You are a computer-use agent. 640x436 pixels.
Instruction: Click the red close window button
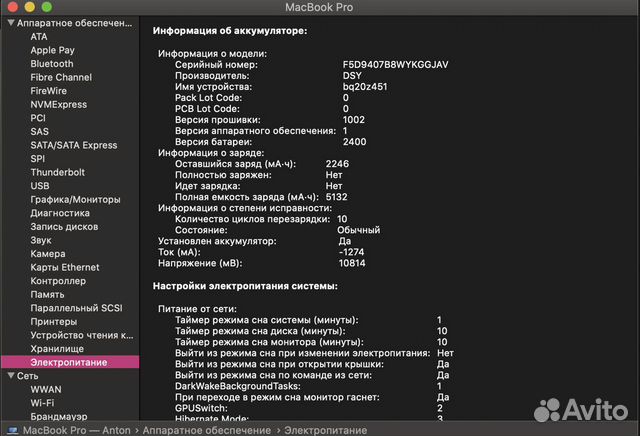13,7
